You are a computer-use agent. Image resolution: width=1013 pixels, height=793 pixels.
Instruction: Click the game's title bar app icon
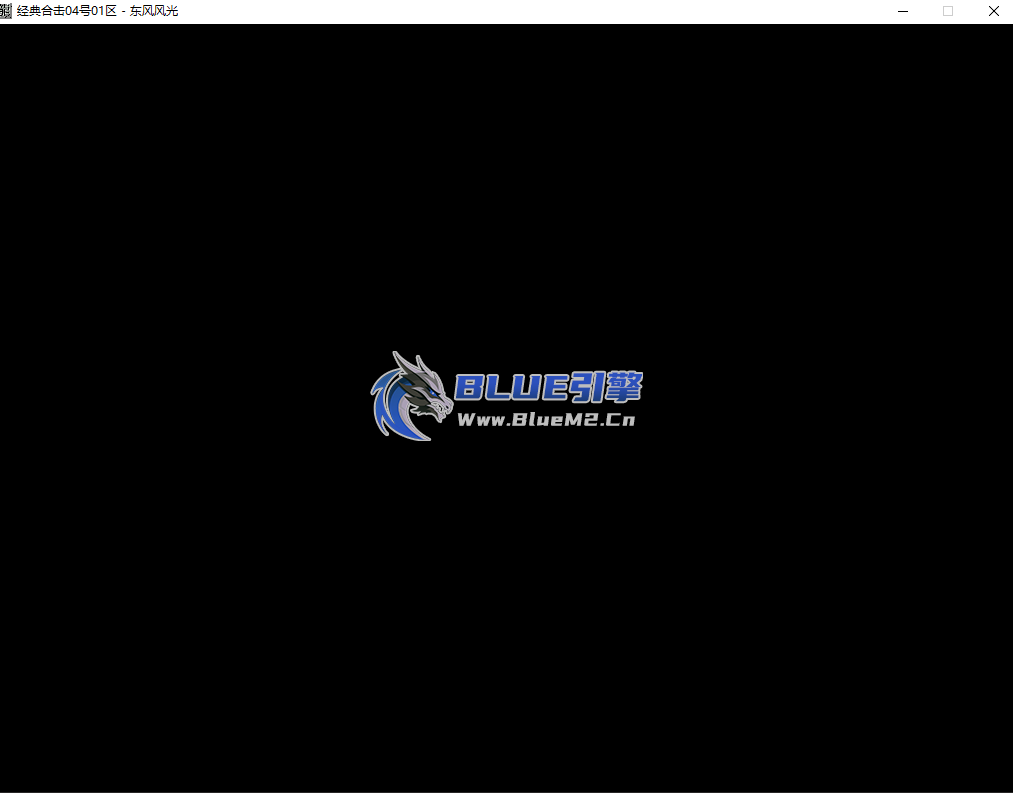(7, 11)
